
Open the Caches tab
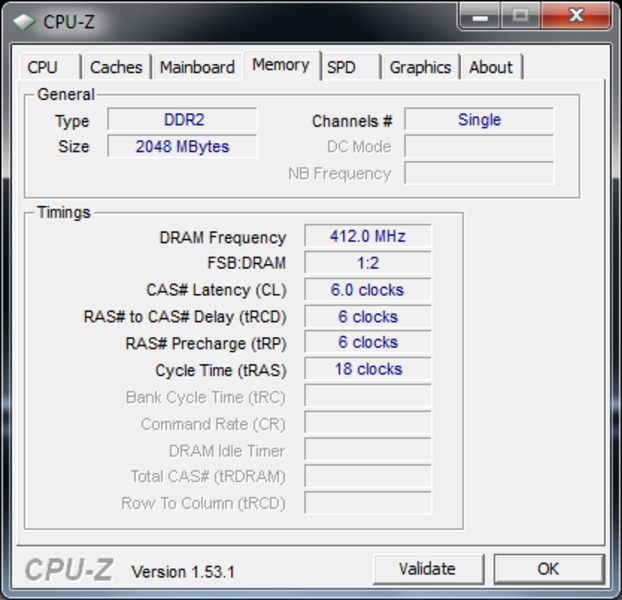[117, 67]
